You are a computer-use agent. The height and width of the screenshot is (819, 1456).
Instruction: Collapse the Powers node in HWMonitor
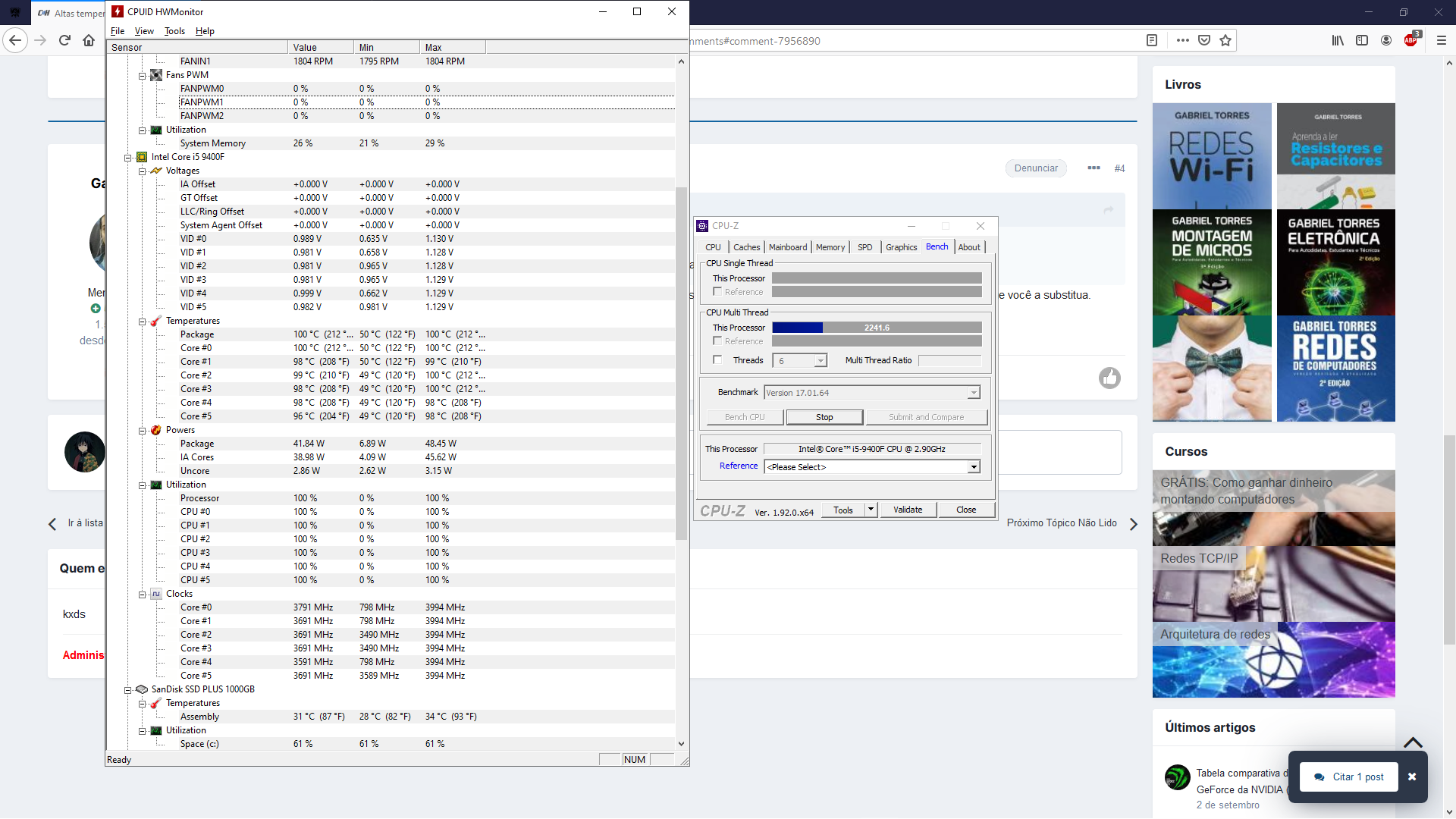tap(142, 431)
